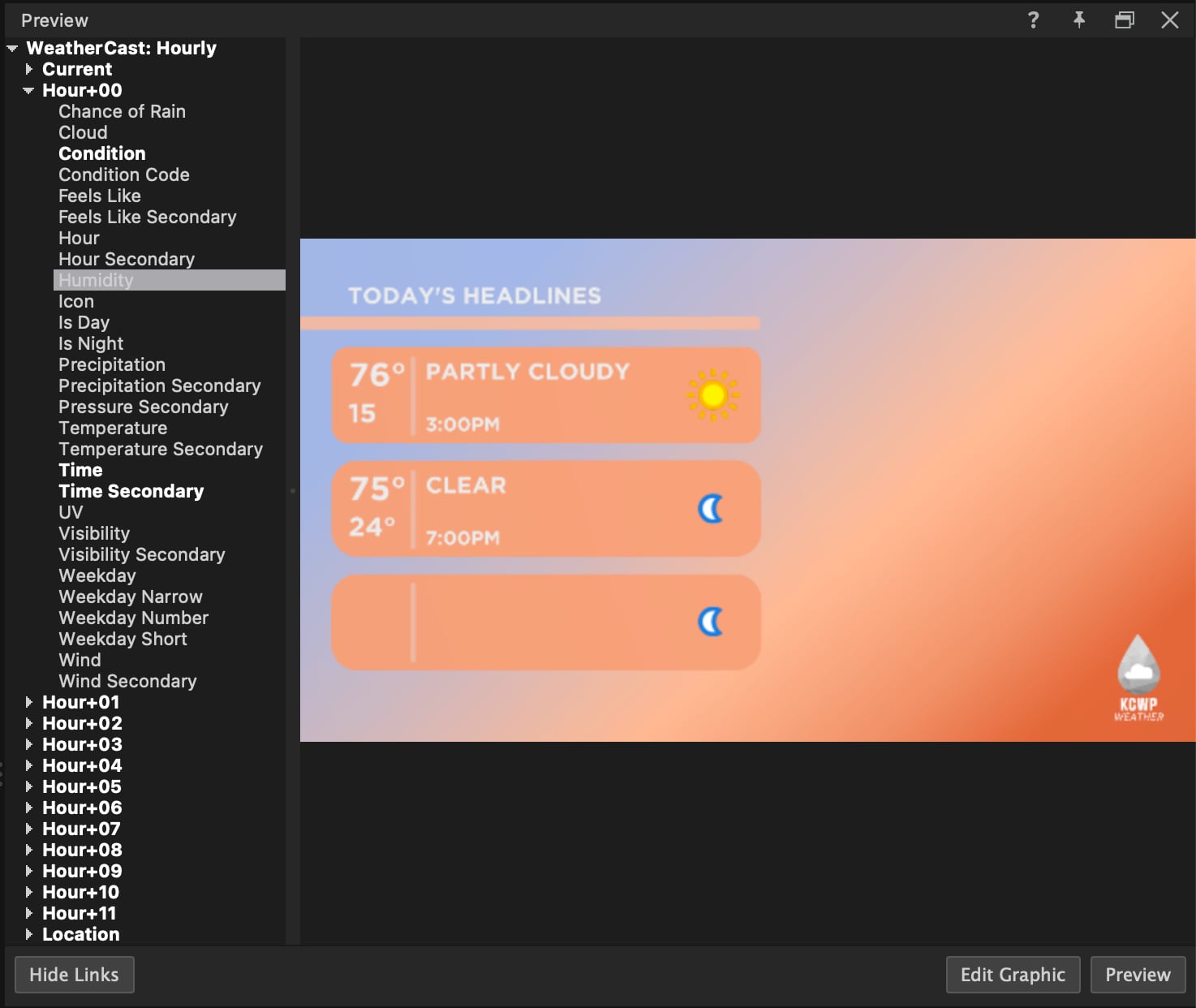
Task: Select the Weekday item
Action: coord(97,576)
